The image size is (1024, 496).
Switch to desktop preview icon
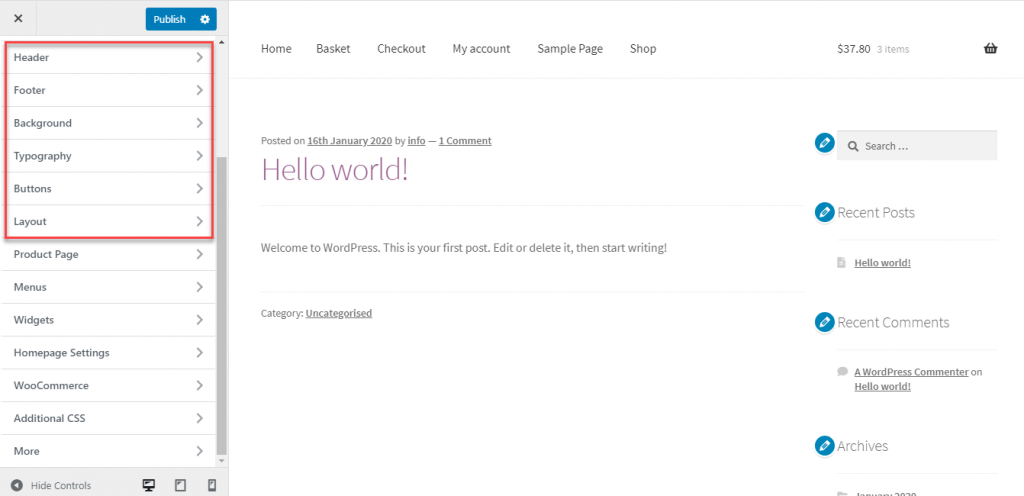click(x=149, y=486)
